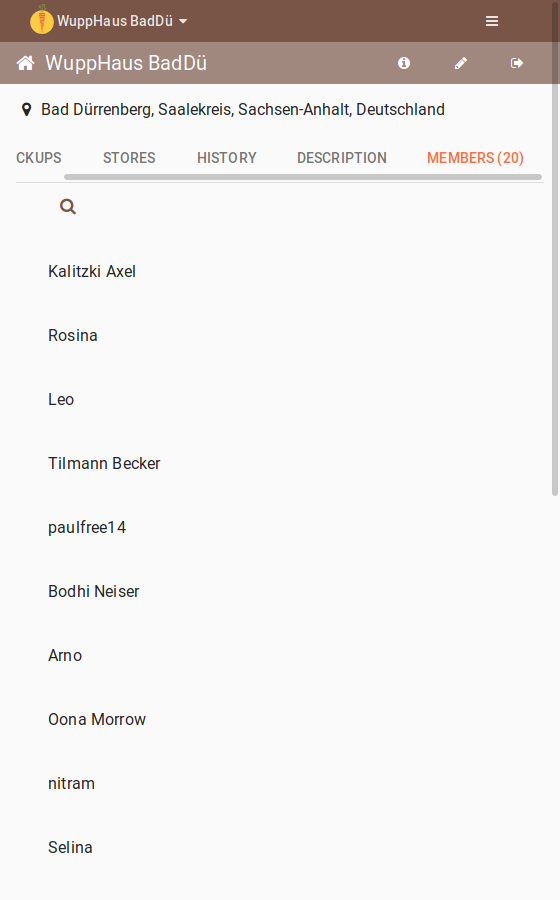The height and width of the screenshot is (900, 560).
Task: Open member Tilmann Becker's profile
Action: (104, 463)
